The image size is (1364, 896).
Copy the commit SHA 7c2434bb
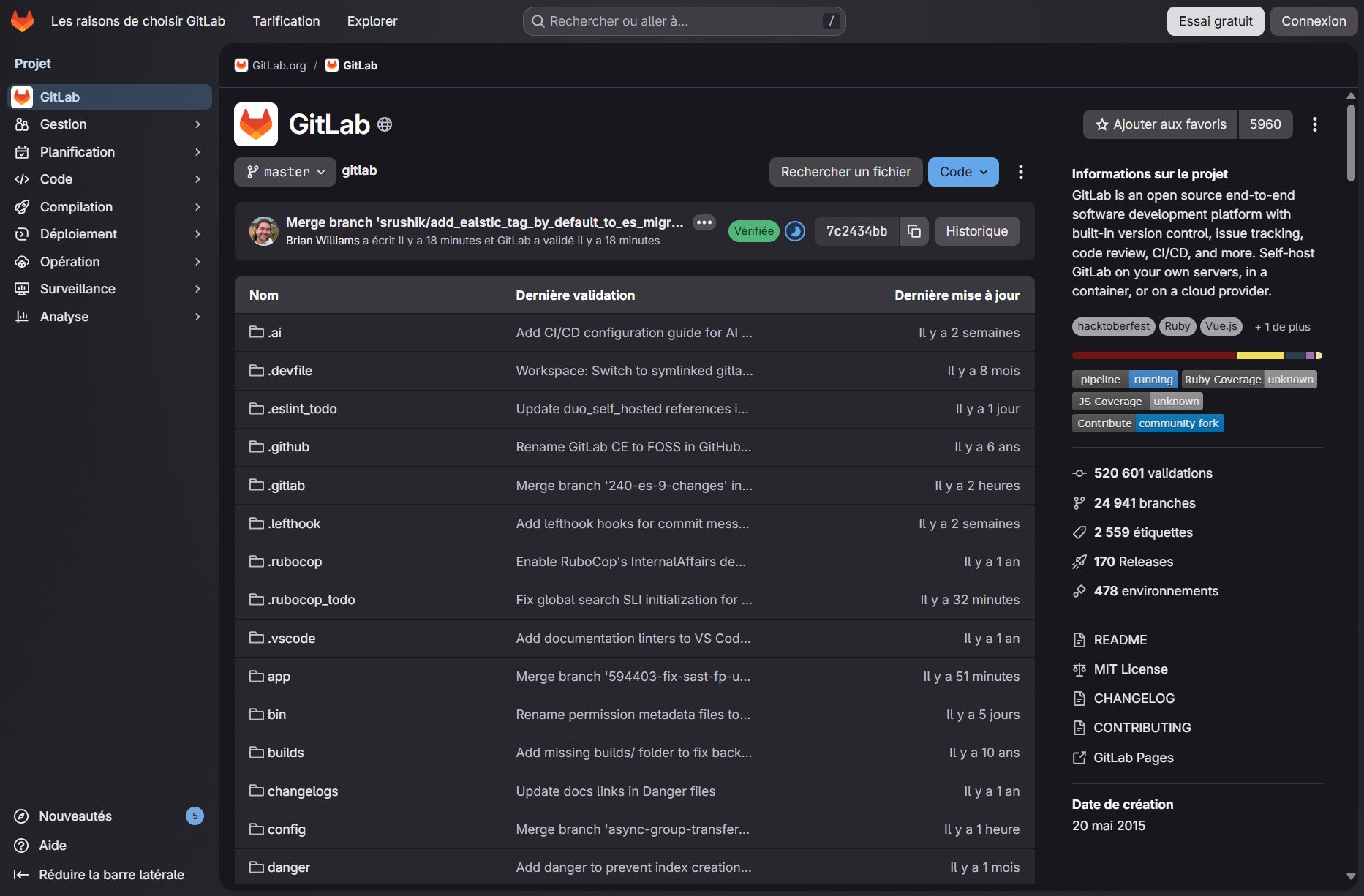913,230
